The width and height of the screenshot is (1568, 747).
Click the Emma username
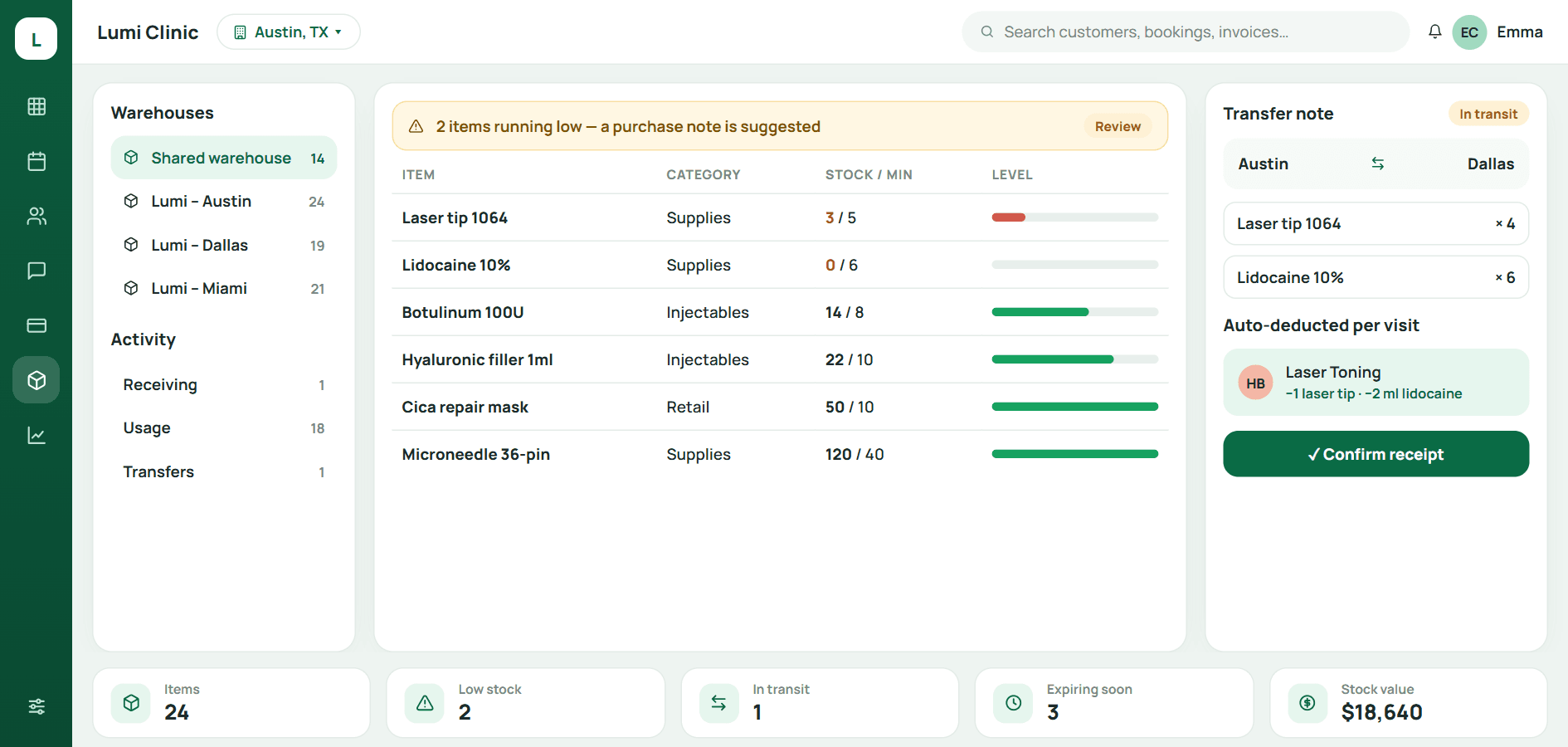point(1520,32)
